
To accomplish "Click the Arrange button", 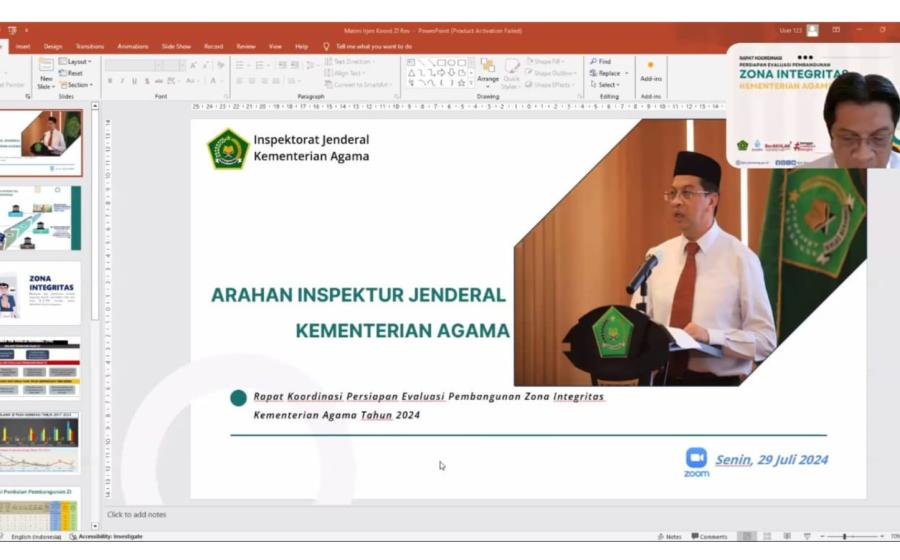I will pyautogui.click(x=488, y=71).
